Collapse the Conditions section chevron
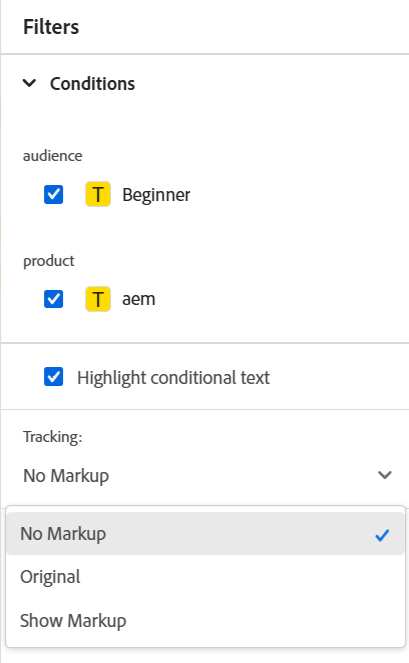Screen dimensions: 409x663 (x=29, y=83)
